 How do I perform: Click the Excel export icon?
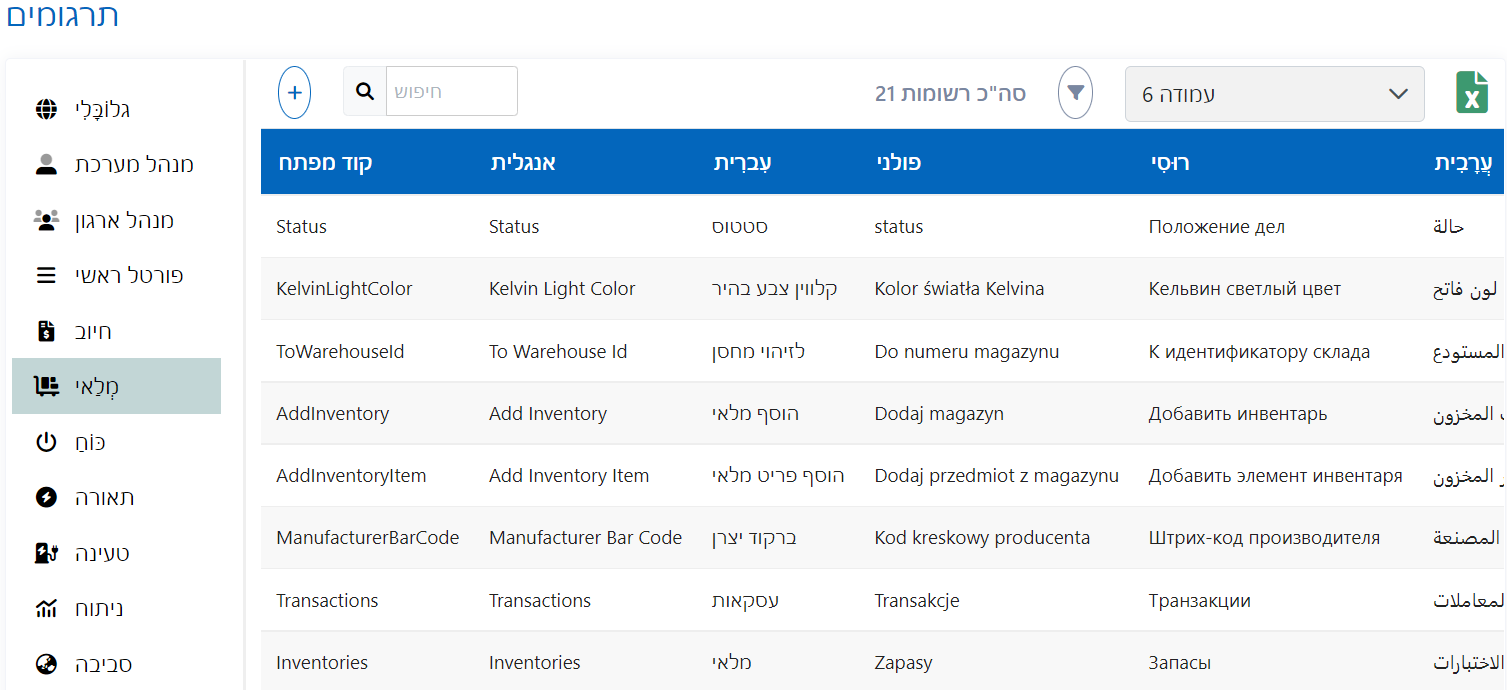1471,93
